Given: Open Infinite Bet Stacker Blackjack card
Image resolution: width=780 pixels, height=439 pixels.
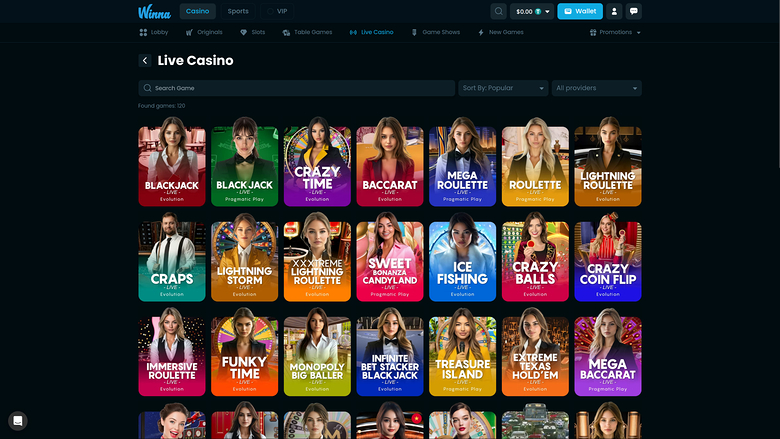Looking at the screenshot, I should point(390,352).
